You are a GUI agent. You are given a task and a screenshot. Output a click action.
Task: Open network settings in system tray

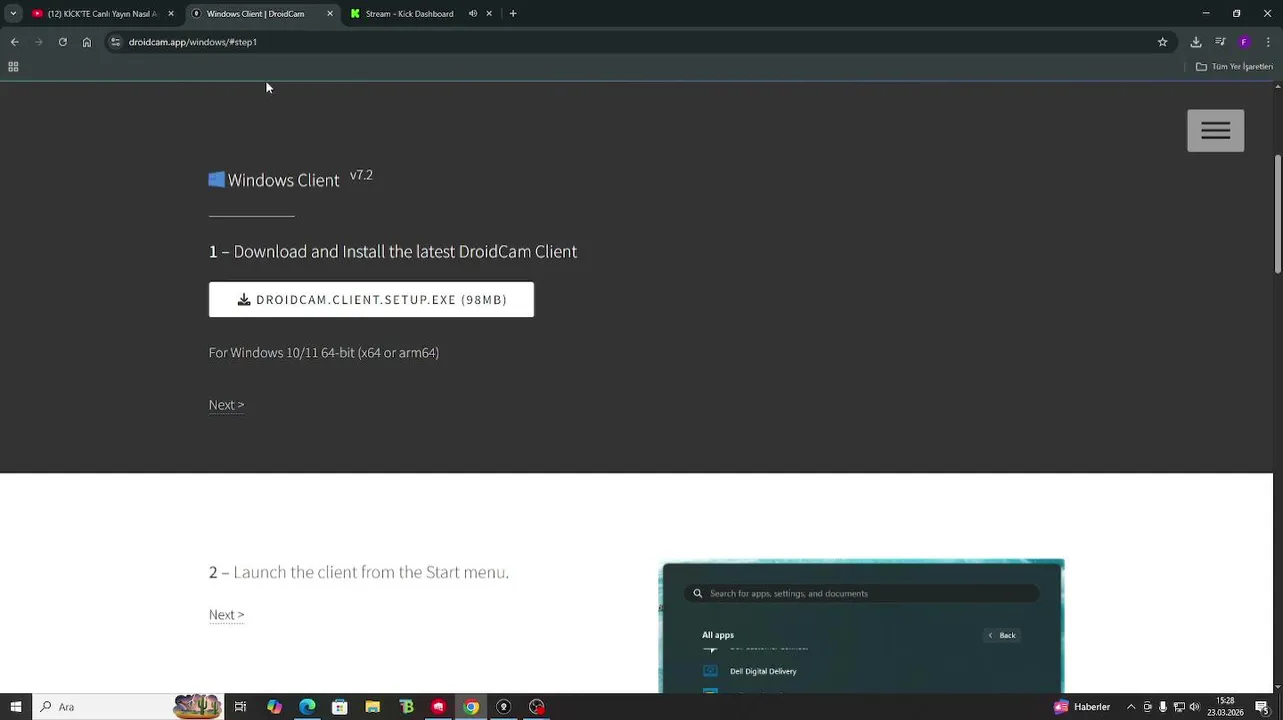1179,707
